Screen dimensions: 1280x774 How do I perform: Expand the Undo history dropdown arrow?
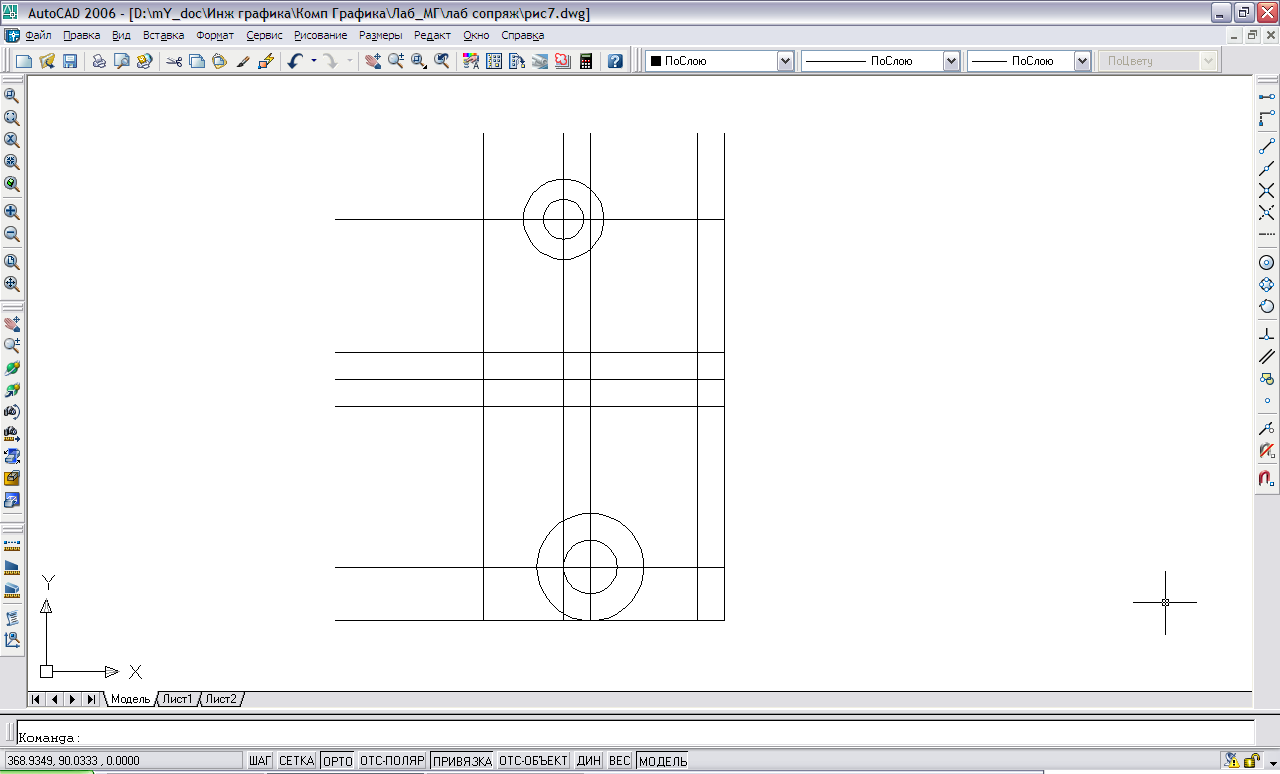click(314, 61)
